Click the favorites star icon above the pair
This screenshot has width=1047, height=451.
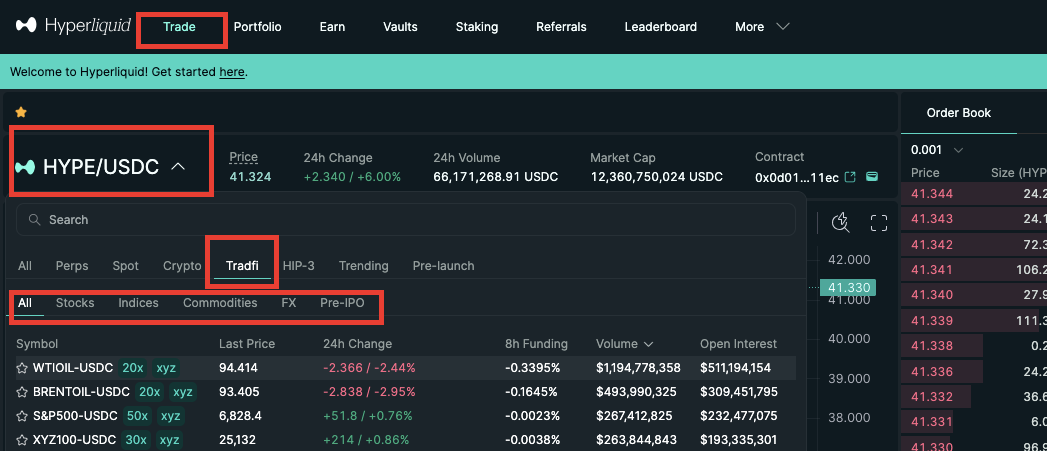(x=21, y=112)
